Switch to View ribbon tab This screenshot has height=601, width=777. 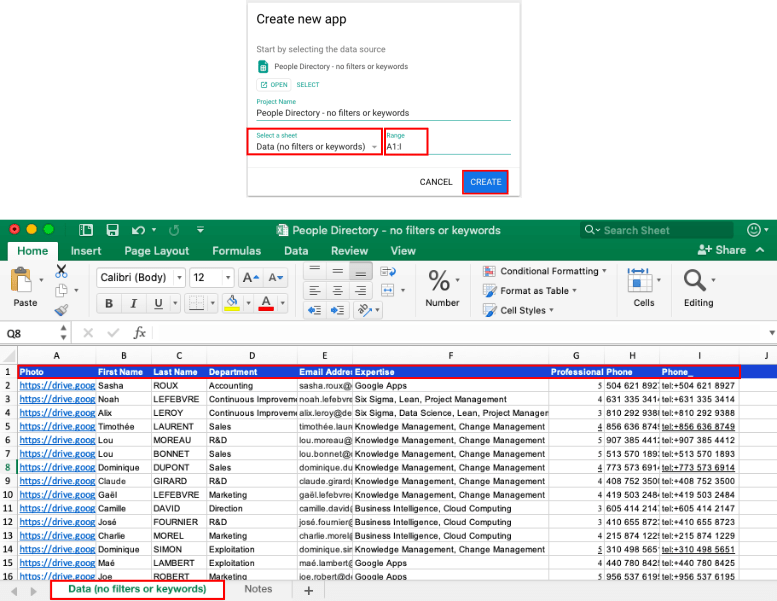click(x=403, y=251)
